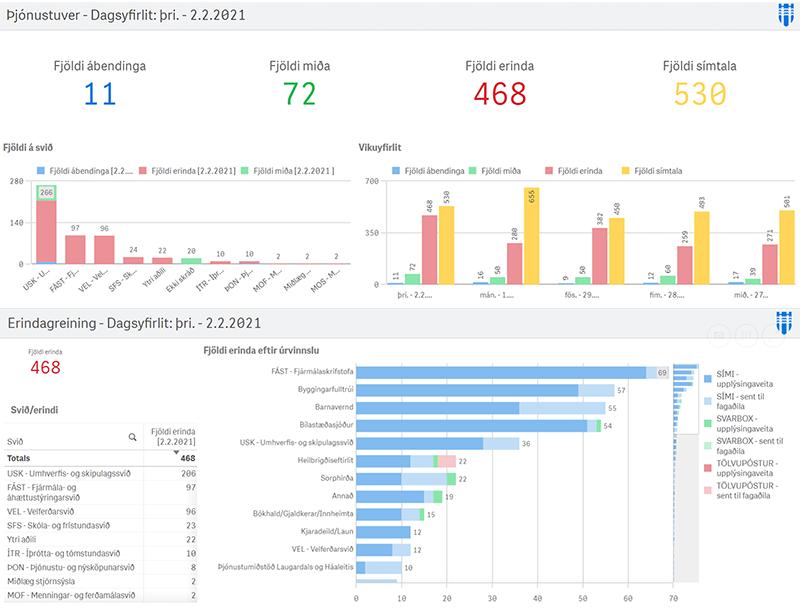800x610 pixels.
Task: Select FÁST - Fjármála- og áhættustýringarsvið table row
Action: [101, 492]
